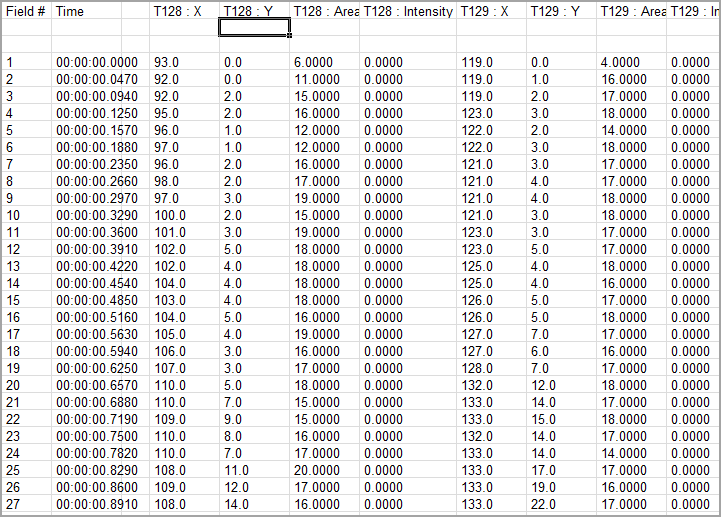Select the 'Field #' header cell
Viewport: 721px width, 517px height.
pos(26,11)
